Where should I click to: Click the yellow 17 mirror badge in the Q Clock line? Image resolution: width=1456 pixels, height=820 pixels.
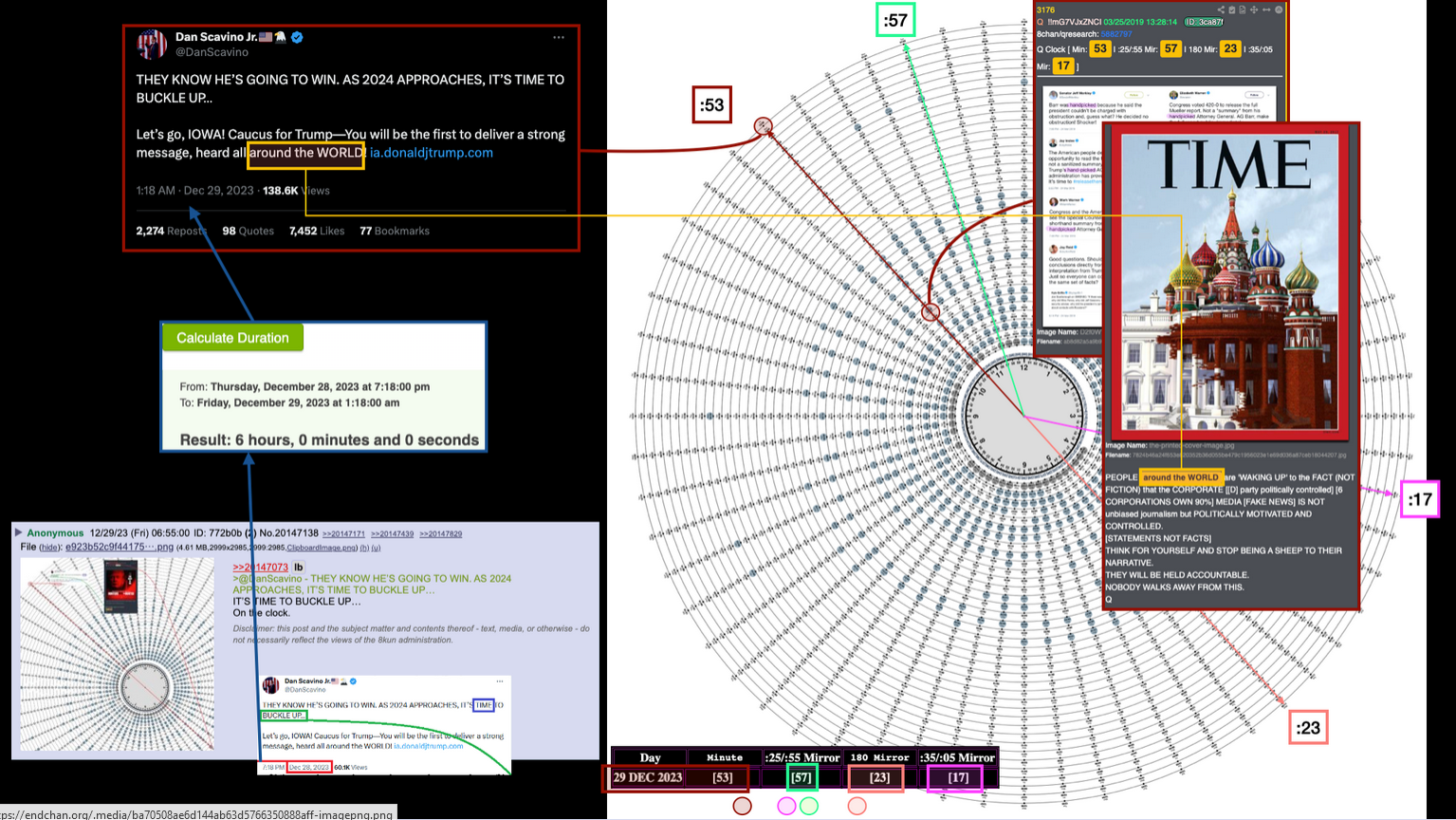pyautogui.click(x=1063, y=65)
